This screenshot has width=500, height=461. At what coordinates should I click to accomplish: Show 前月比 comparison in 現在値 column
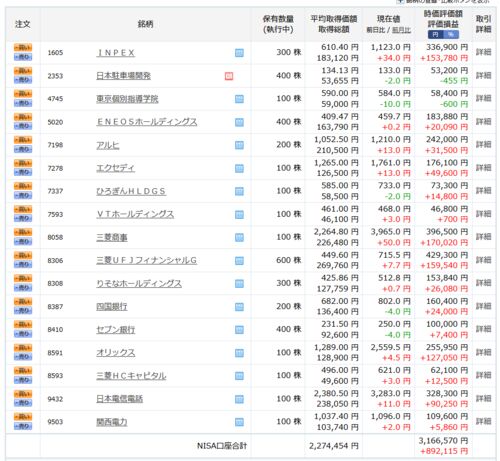point(401,30)
